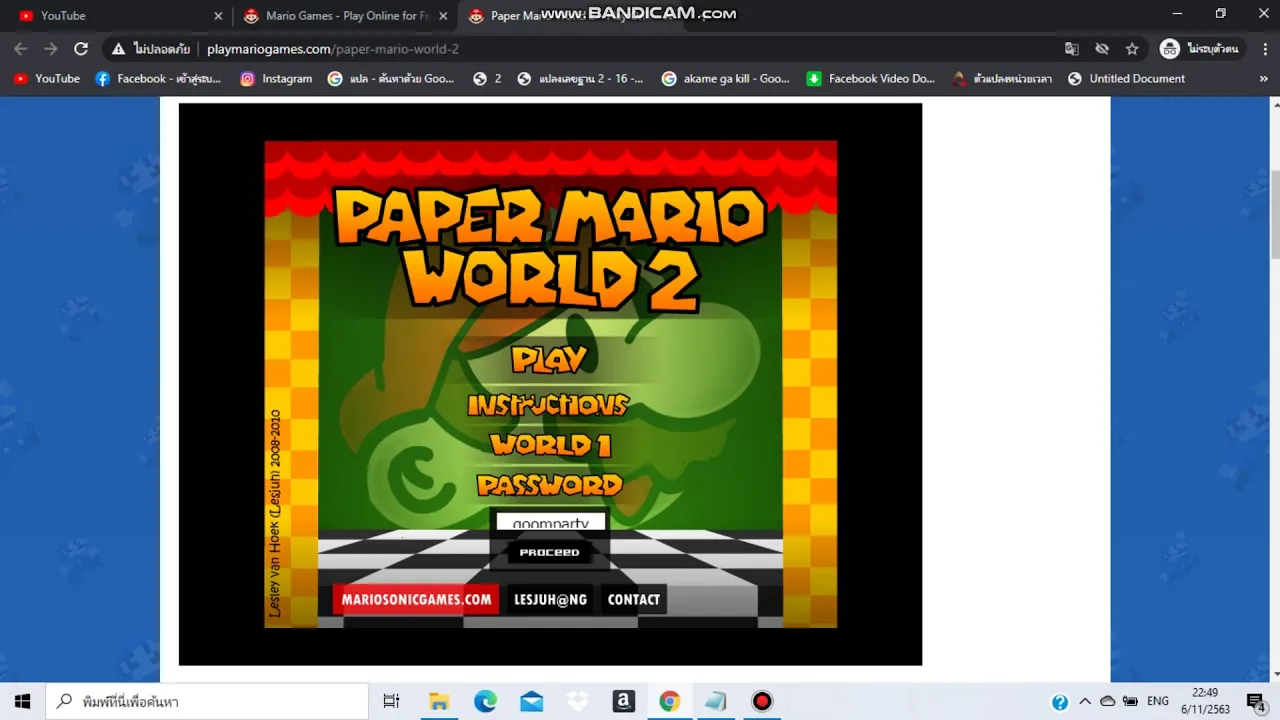Click the CONTACT link in game
1280x720 pixels.
click(633, 599)
